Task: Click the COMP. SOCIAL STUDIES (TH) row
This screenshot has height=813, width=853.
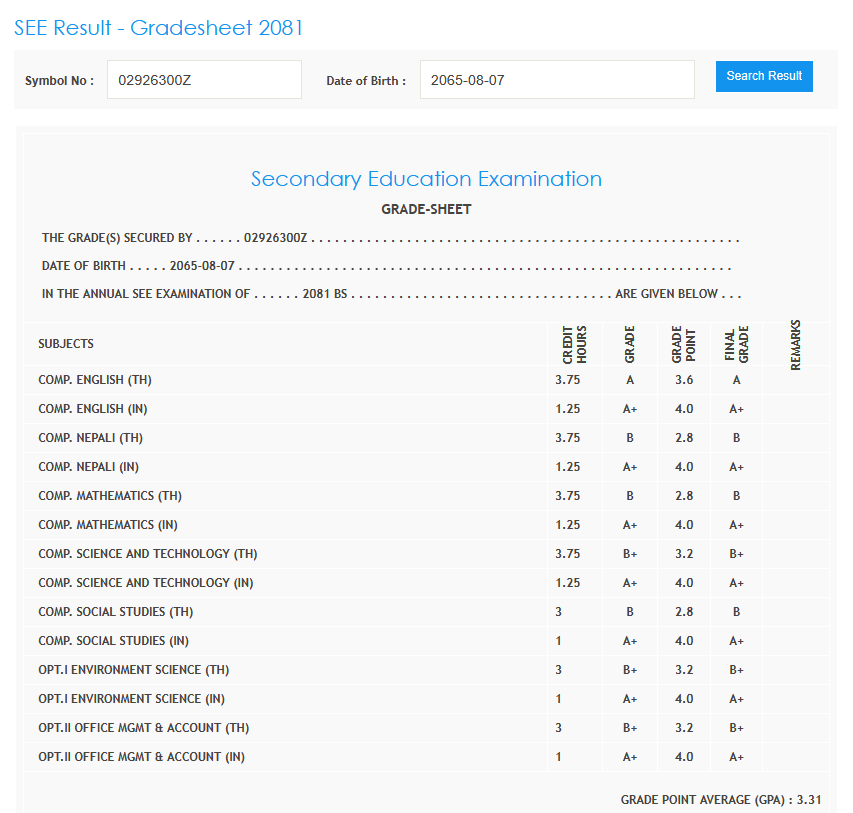Action: [x=115, y=612]
